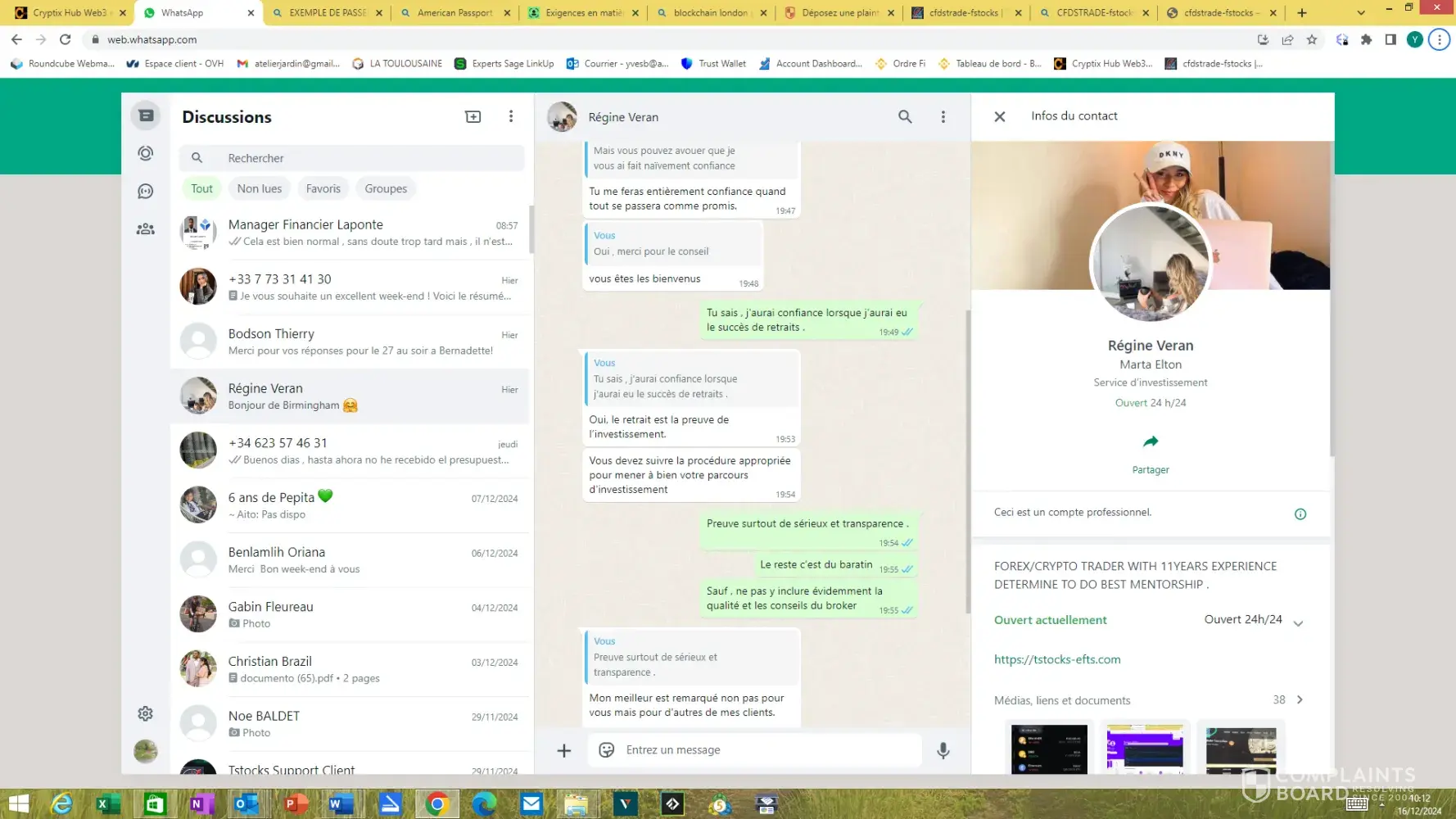This screenshot has width=1456, height=819.
Task: Open the Chrome profile Y avatar
Action: (1415, 39)
